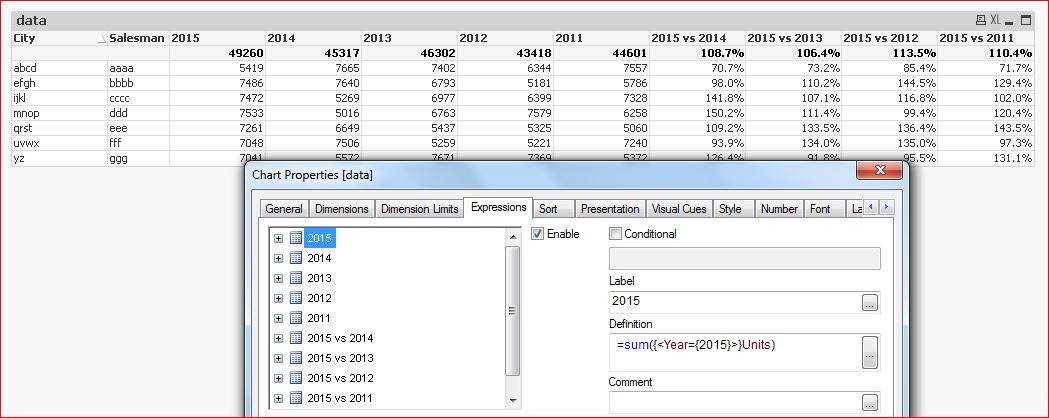
Task: Expand the 2015 expression node
Action: point(278,238)
